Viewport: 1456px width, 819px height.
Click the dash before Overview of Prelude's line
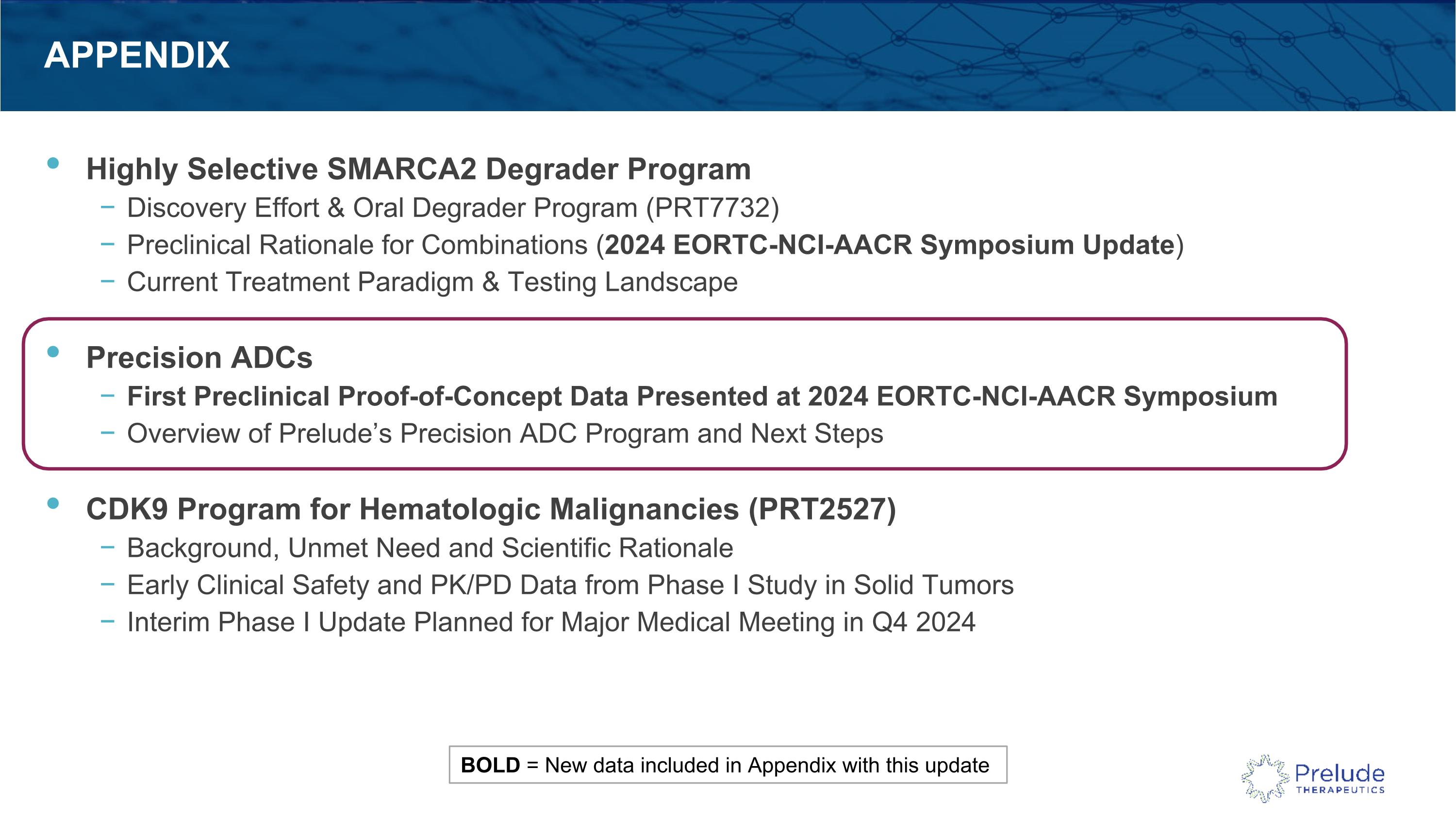point(107,433)
